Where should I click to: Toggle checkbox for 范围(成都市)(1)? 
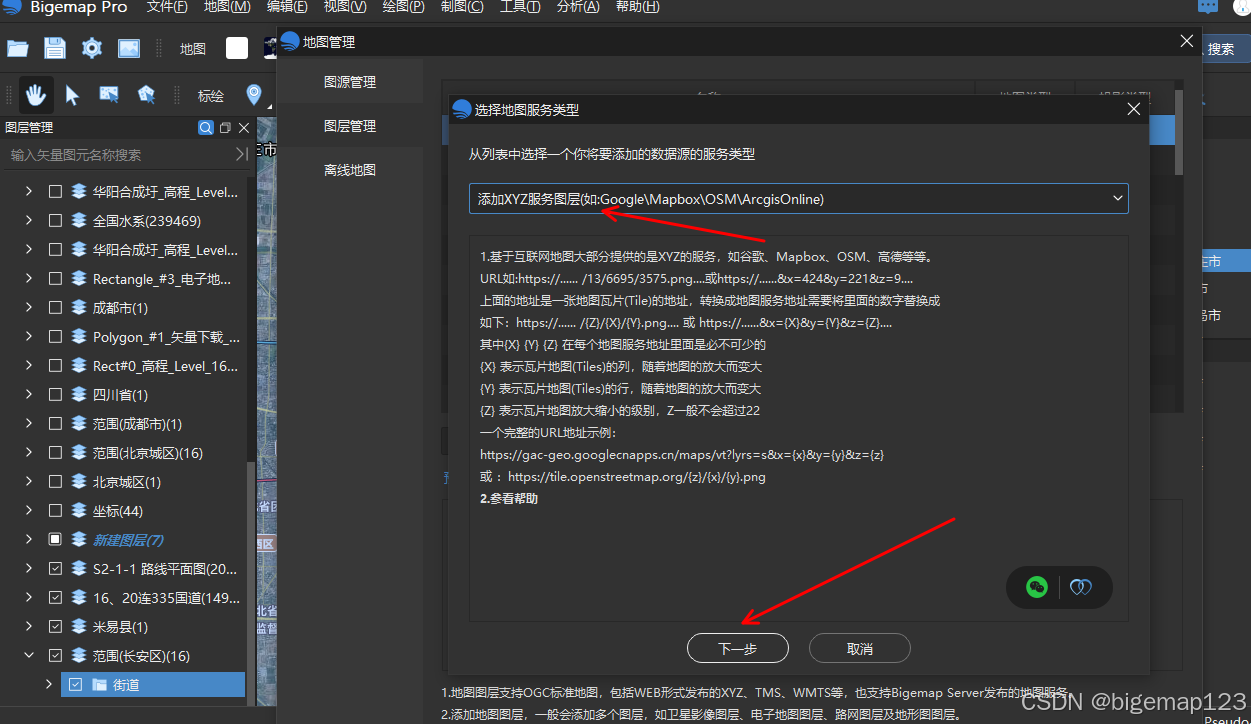(55, 424)
